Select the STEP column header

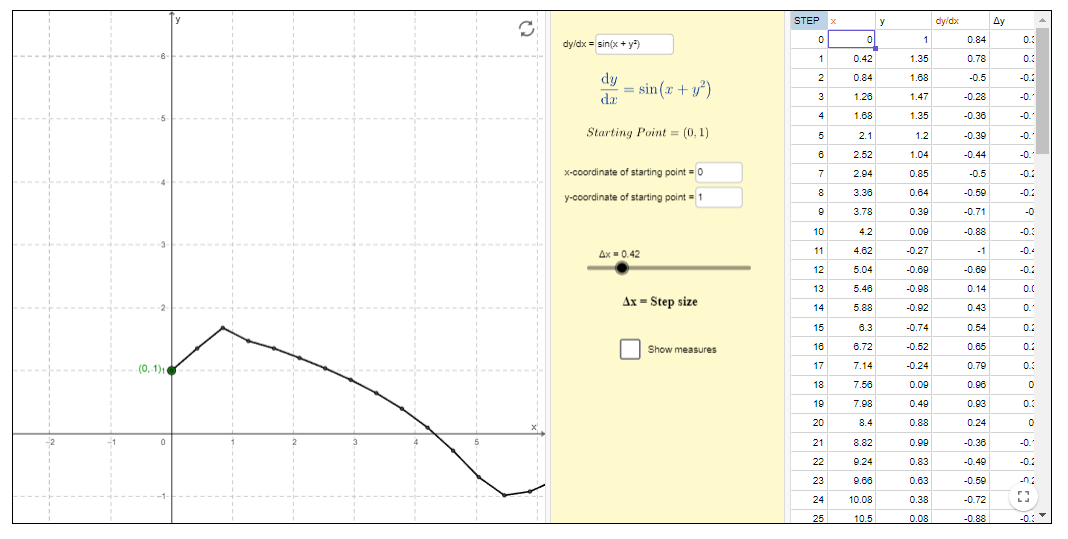coord(808,20)
